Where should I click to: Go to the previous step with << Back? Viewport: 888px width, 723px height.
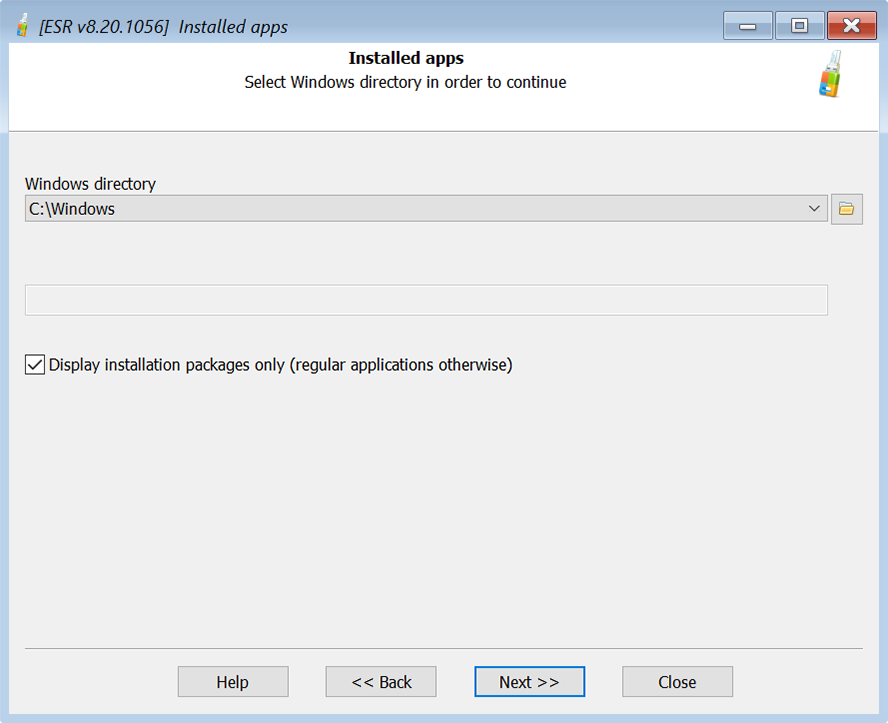coord(381,682)
